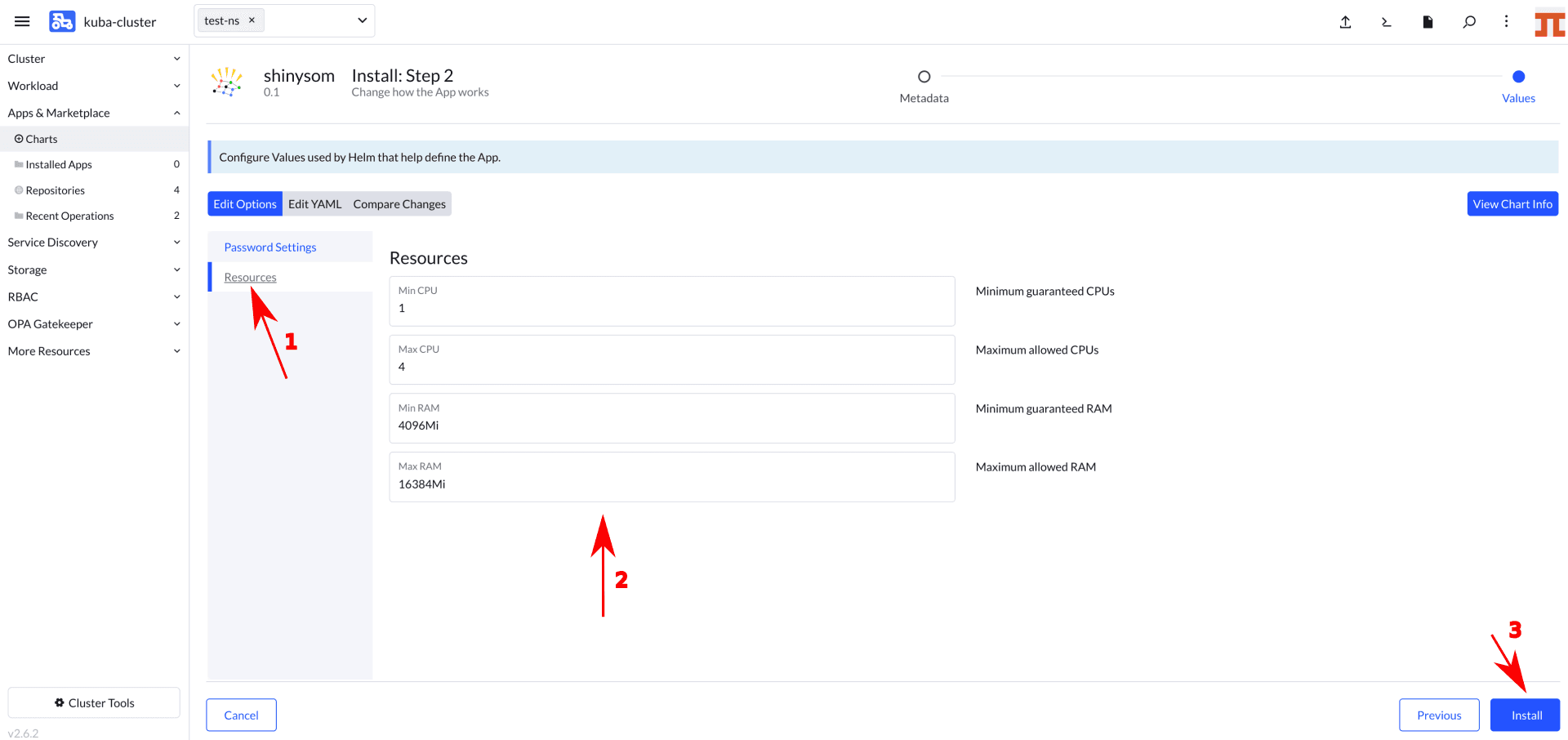
Task: Open the kubectl shell icon
Action: (1386, 22)
